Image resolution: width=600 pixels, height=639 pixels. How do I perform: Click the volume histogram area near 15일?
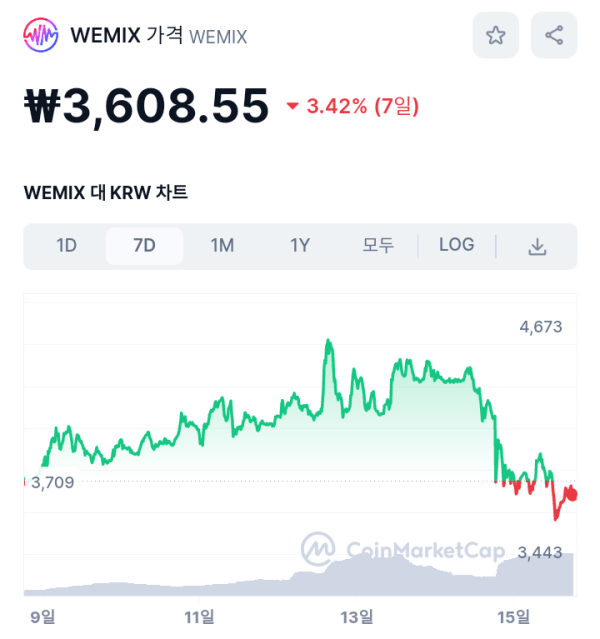pyautogui.click(x=514, y=579)
